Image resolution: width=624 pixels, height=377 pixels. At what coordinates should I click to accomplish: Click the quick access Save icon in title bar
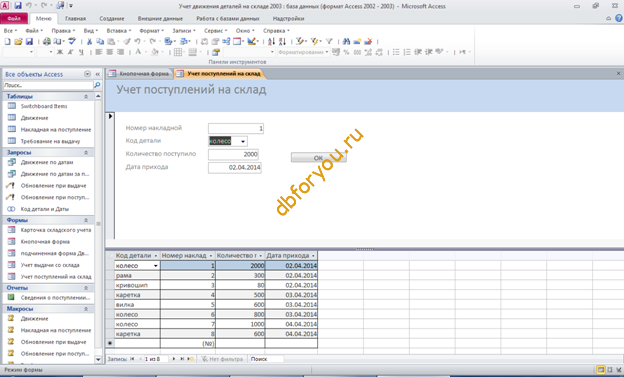18,6
